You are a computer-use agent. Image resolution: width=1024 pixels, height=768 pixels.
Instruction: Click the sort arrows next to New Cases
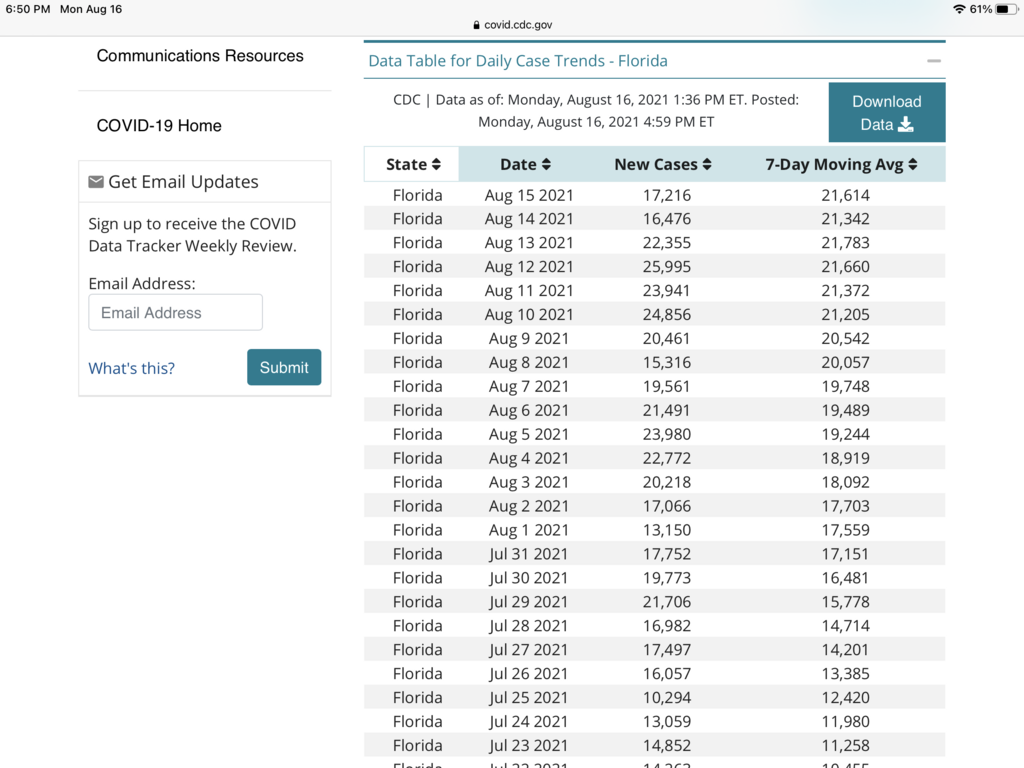(707, 165)
